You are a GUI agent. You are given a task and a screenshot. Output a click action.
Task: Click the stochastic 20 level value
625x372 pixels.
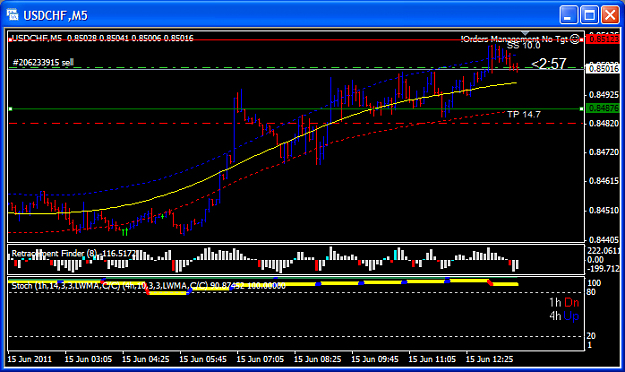point(591,336)
